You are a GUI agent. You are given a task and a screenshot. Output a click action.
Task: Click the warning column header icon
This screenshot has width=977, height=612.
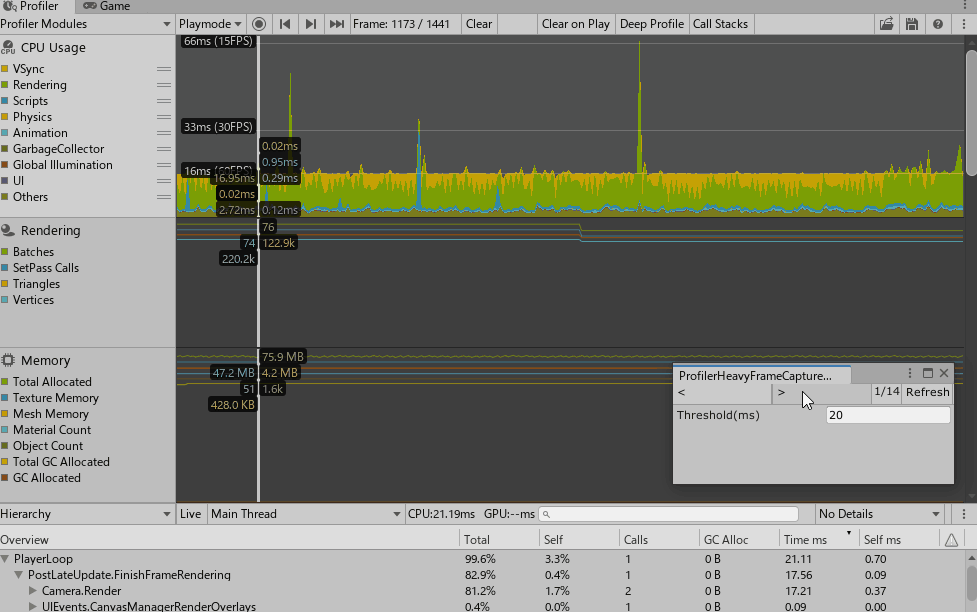pos(951,540)
